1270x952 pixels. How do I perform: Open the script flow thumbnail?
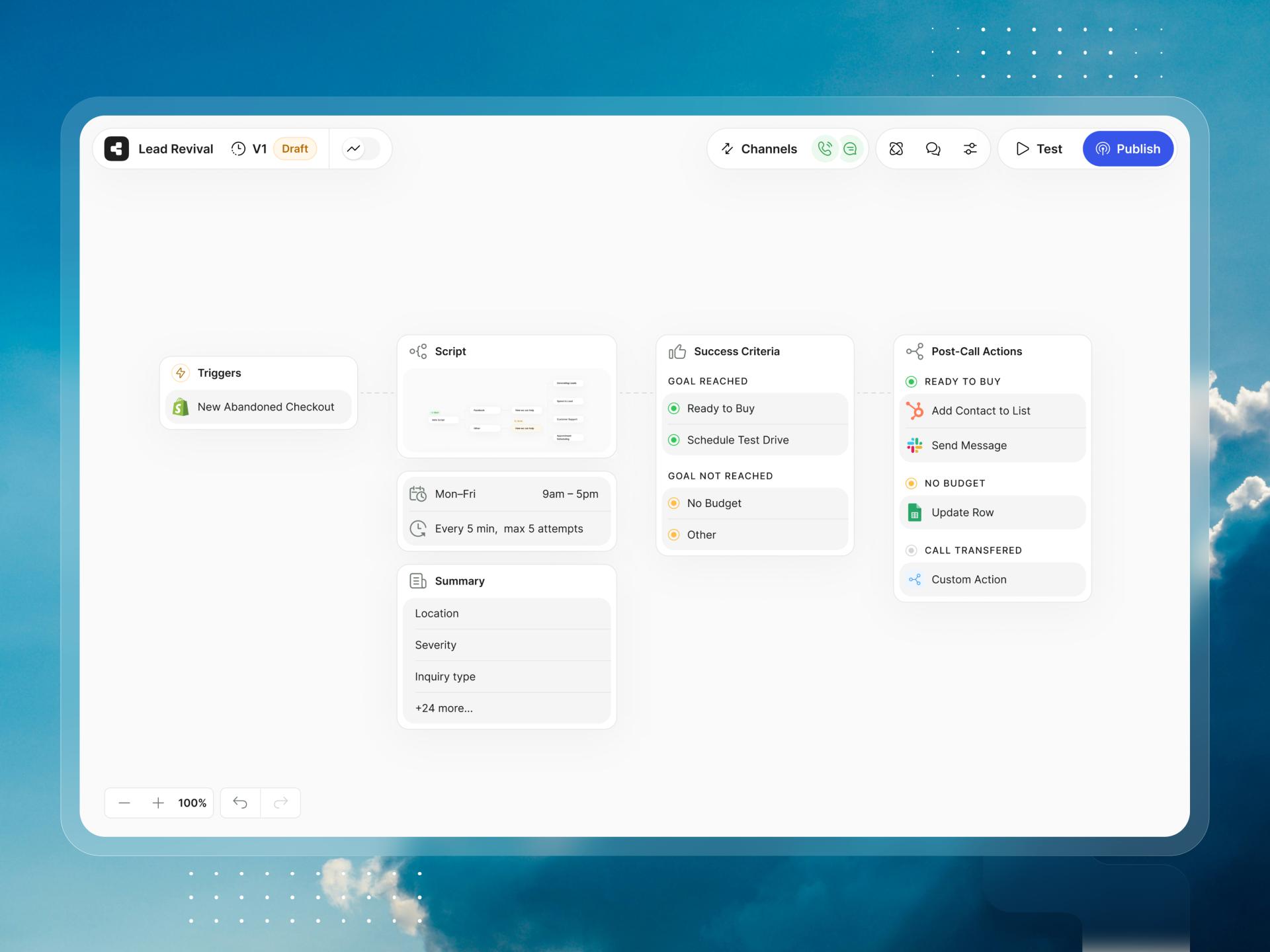point(507,411)
